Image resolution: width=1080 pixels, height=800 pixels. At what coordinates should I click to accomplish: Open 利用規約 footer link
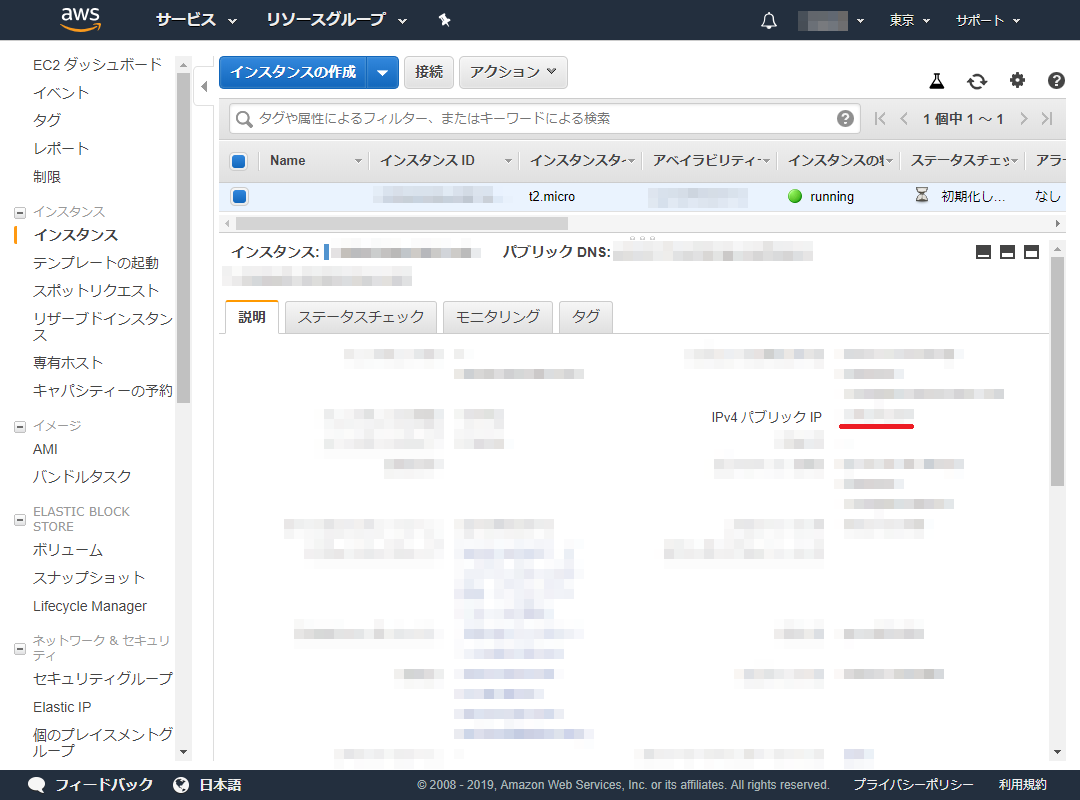point(1023,785)
